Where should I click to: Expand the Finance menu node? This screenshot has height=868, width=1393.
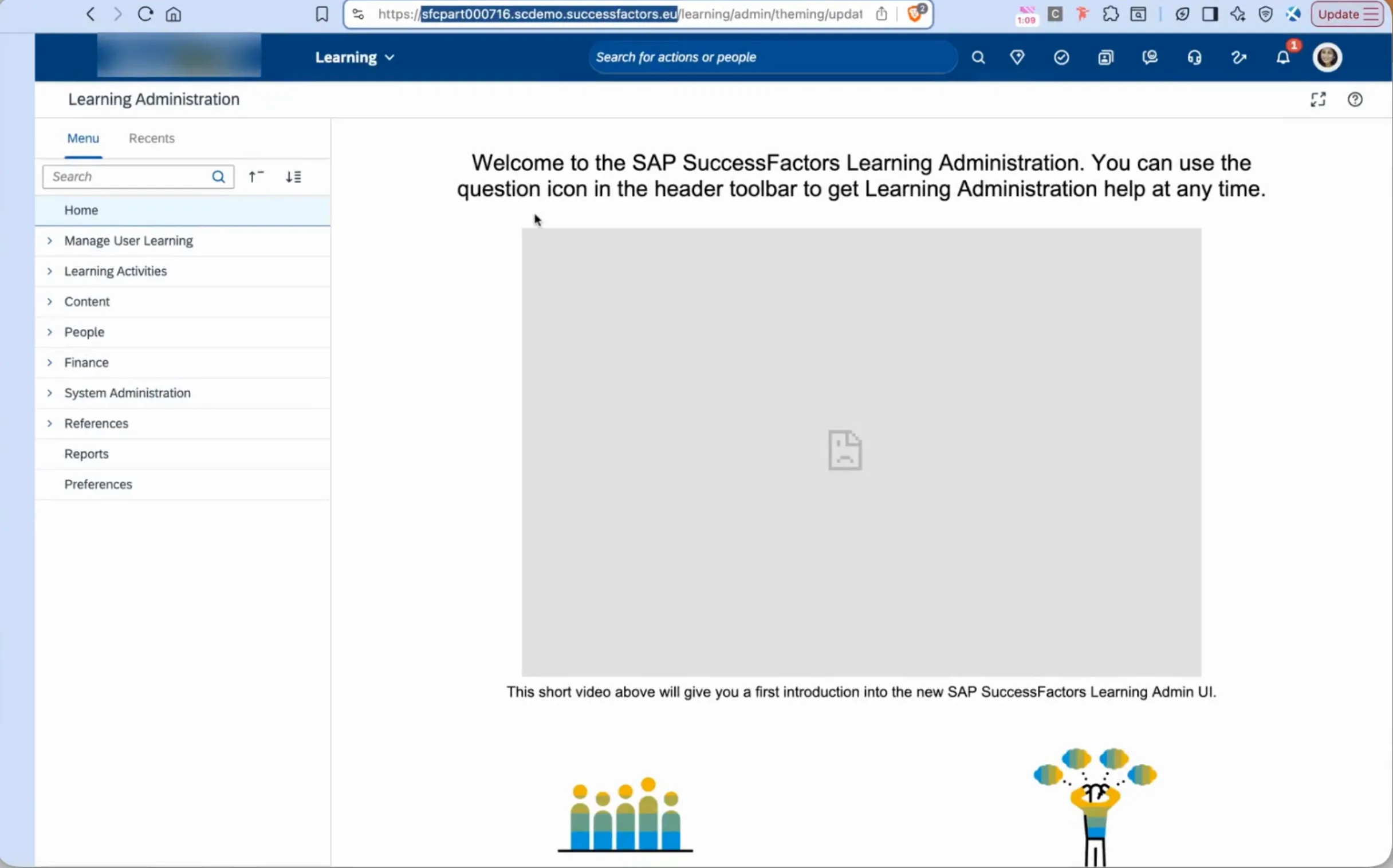pyautogui.click(x=50, y=362)
